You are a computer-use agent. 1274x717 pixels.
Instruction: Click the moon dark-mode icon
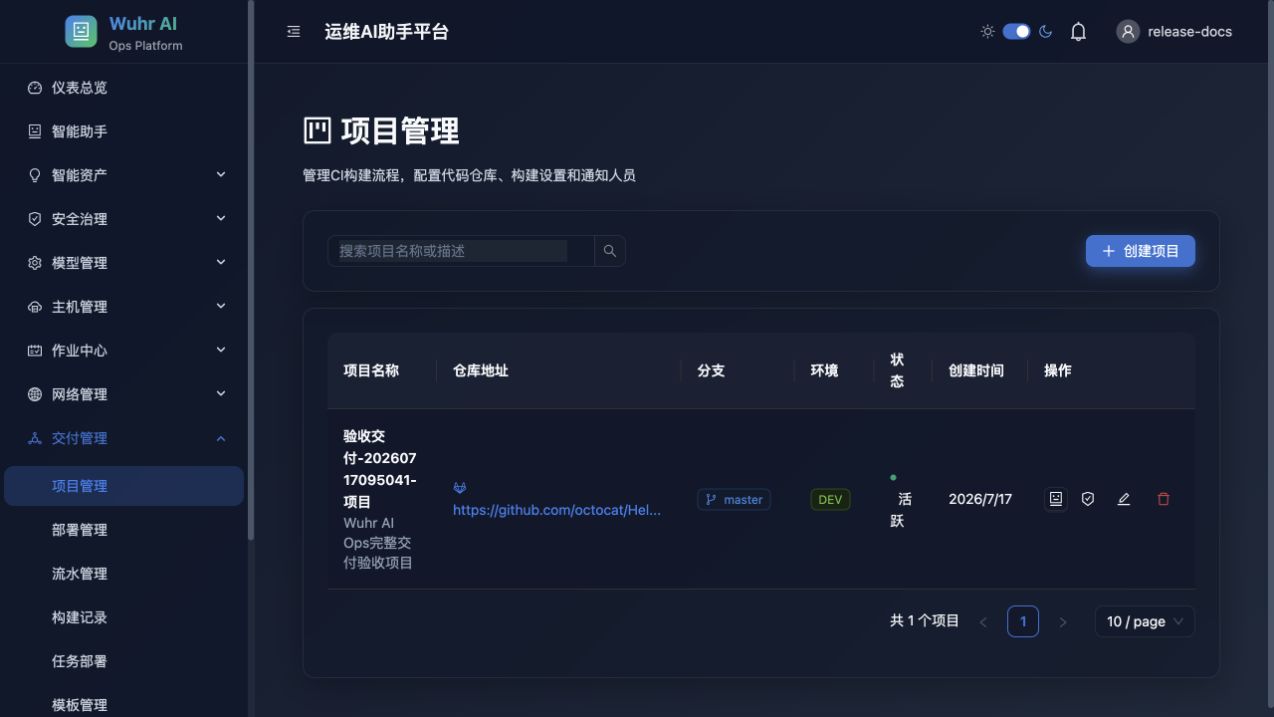point(1045,31)
